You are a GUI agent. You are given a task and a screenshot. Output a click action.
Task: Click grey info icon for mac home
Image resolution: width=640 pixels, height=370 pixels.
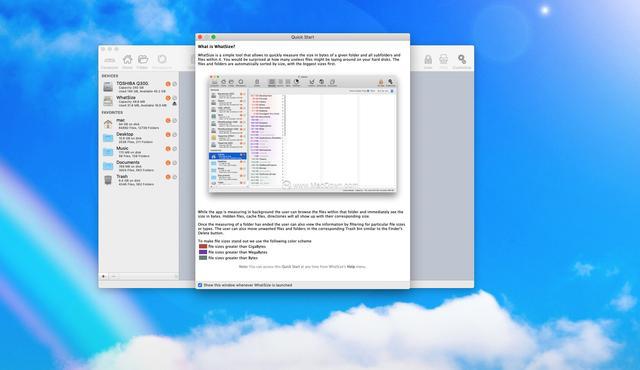[175, 120]
